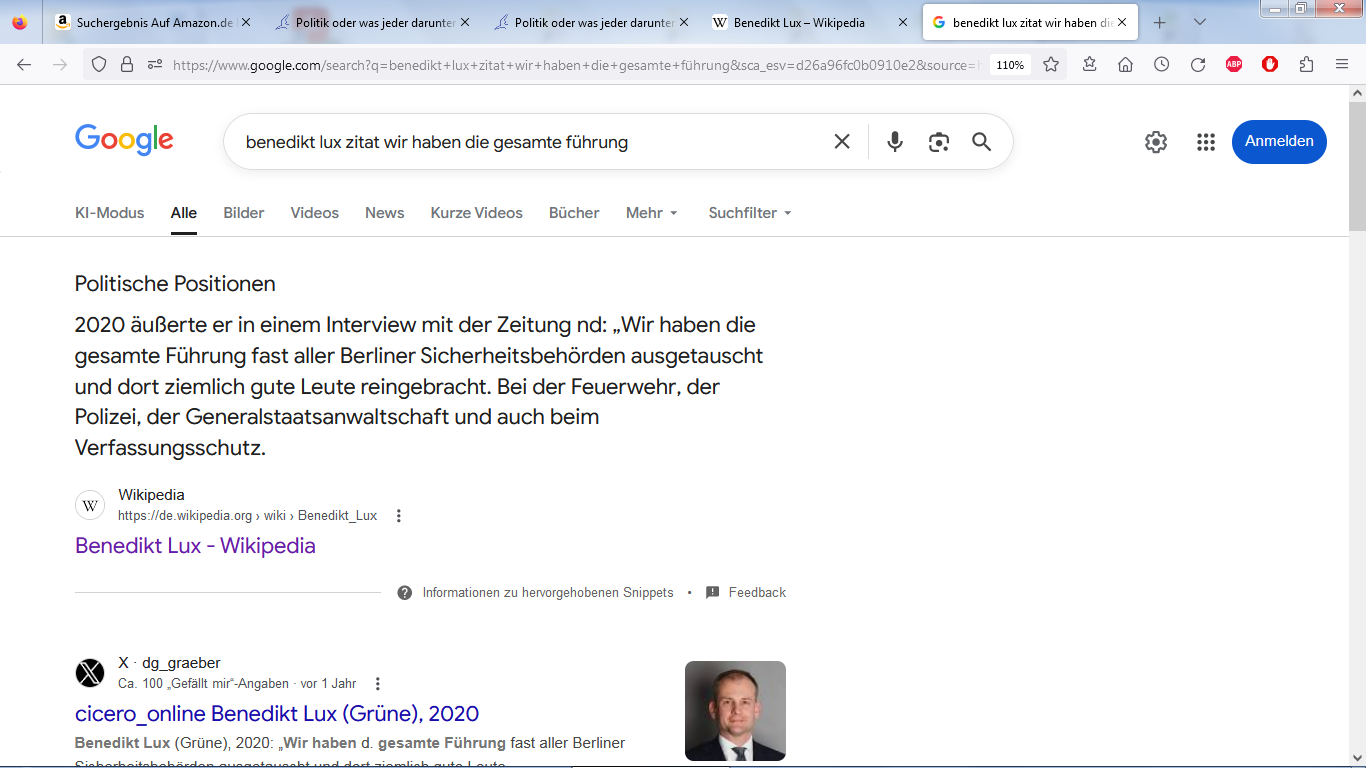Click the Anmelden button
Image resolution: width=1366 pixels, height=768 pixels.
coord(1279,142)
